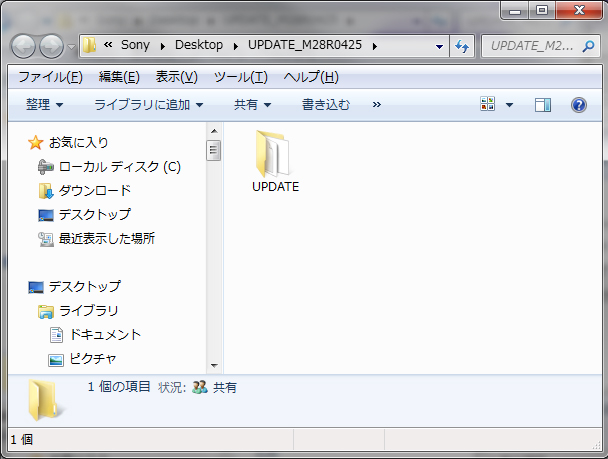The width and height of the screenshot is (608, 459).
Task: Open the ツール(T) menu
Action: 240,77
